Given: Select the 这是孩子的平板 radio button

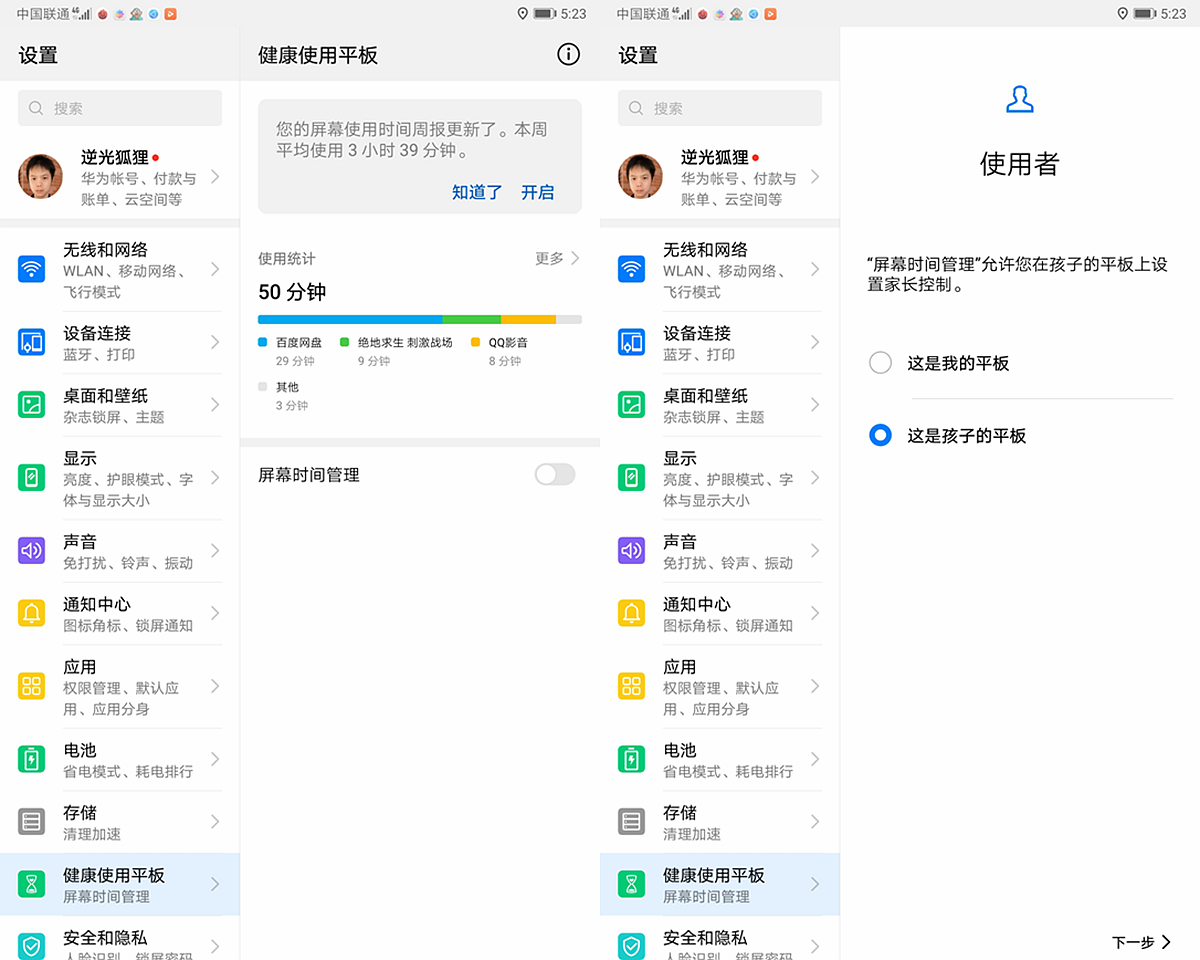Looking at the screenshot, I should (x=880, y=435).
